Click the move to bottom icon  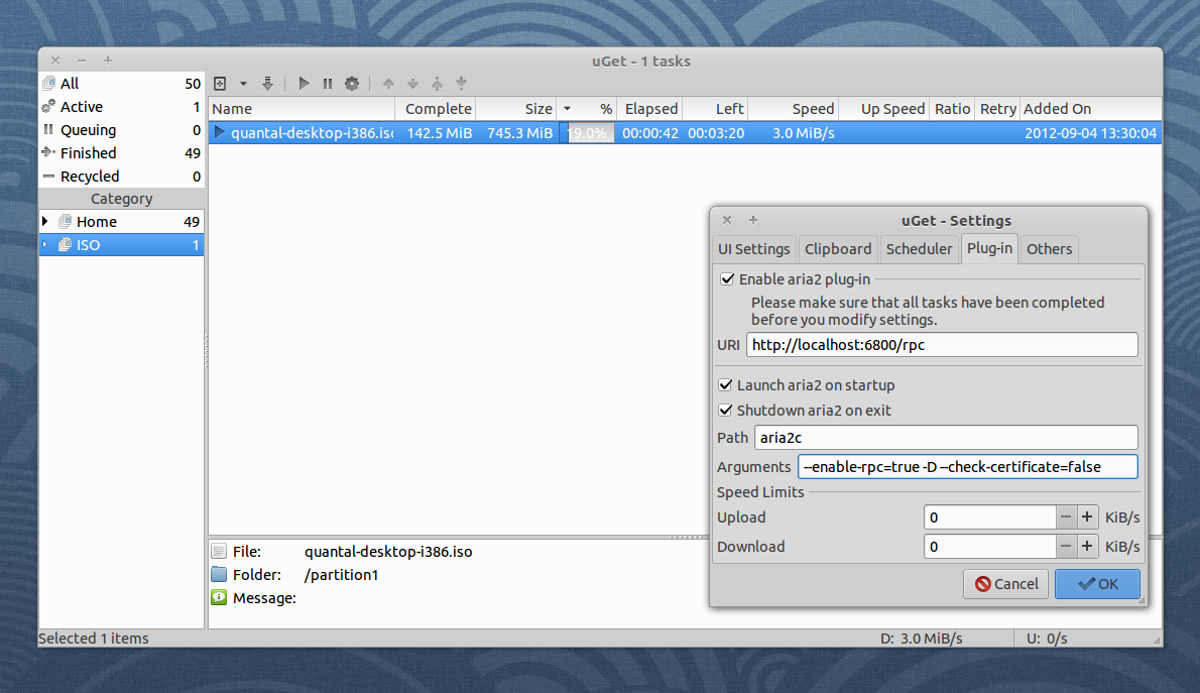pyautogui.click(x=461, y=84)
